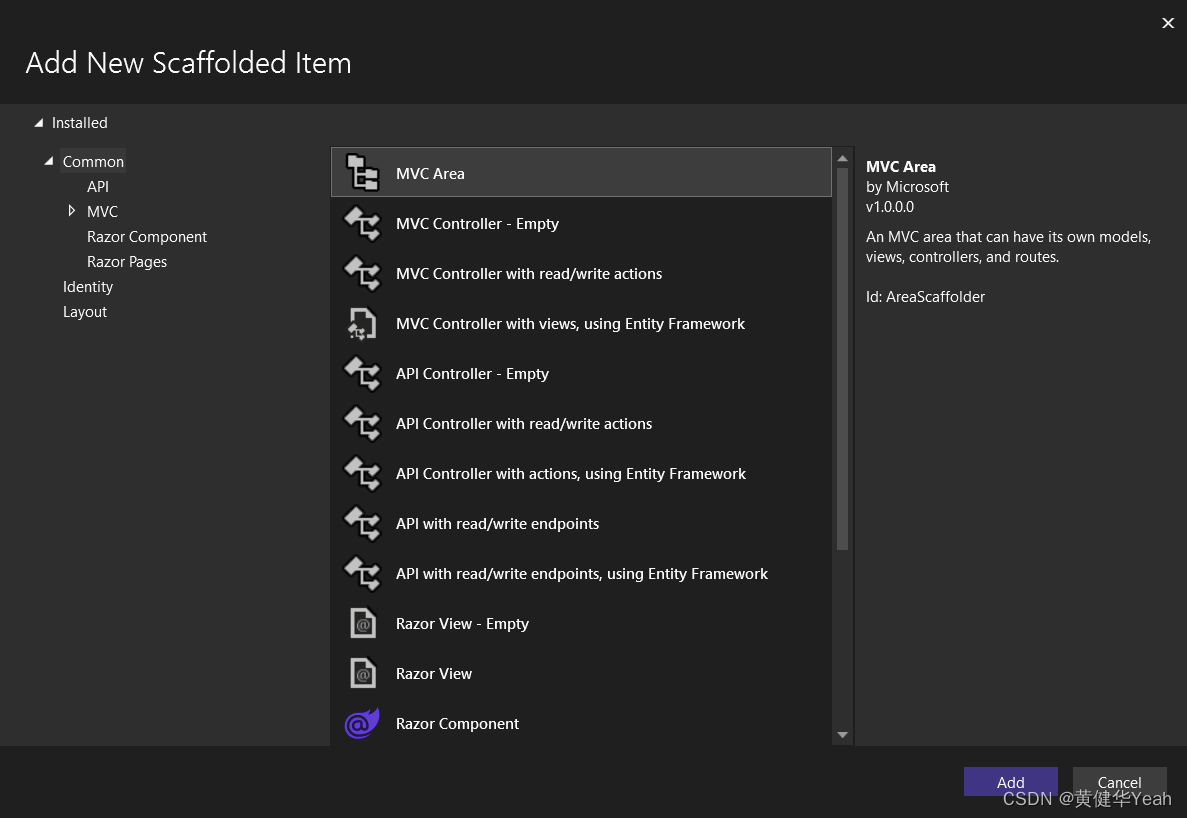The height and width of the screenshot is (818, 1187).
Task: Click the MVC Controller - Empty icon
Action: pos(362,224)
